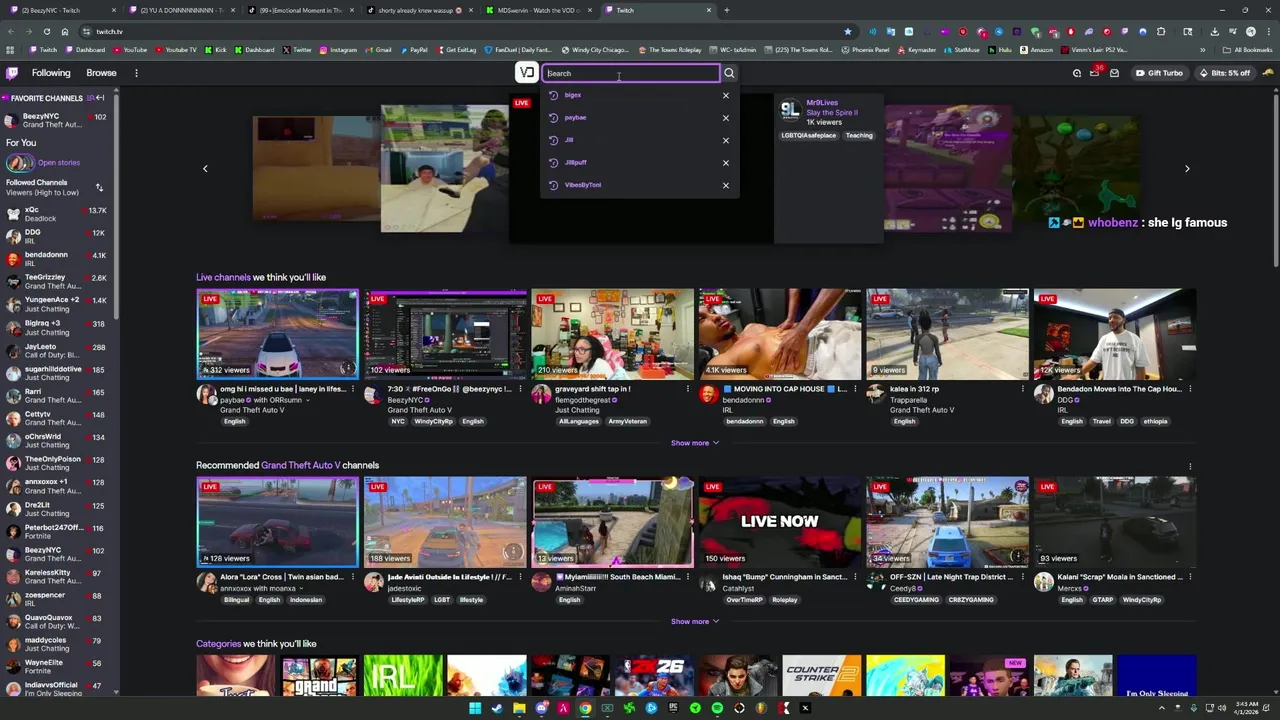This screenshot has width=1280, height=720.
Task: Open the favorite channels edit icon
Action: click(x=90, y=98)
